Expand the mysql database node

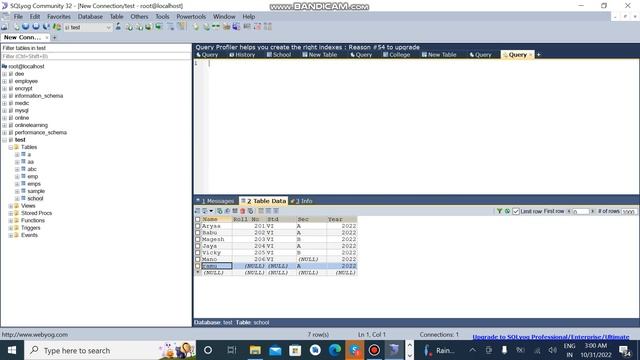tap(4, 111)
